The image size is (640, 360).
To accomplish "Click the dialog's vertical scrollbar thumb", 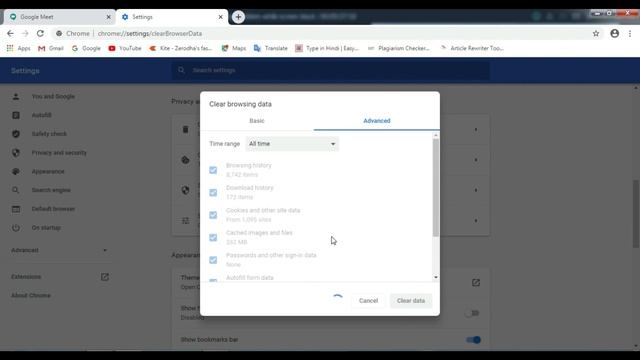I will 436,188.
